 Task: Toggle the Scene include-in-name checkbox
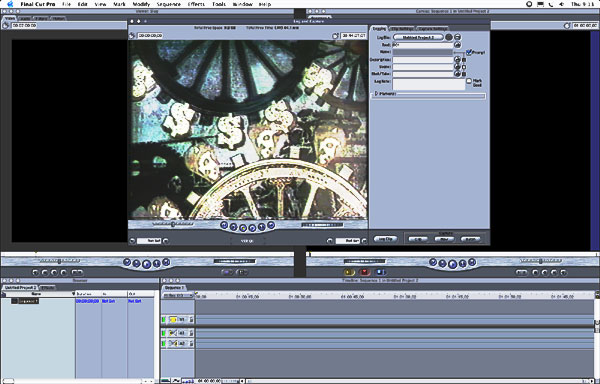[464, 67]
